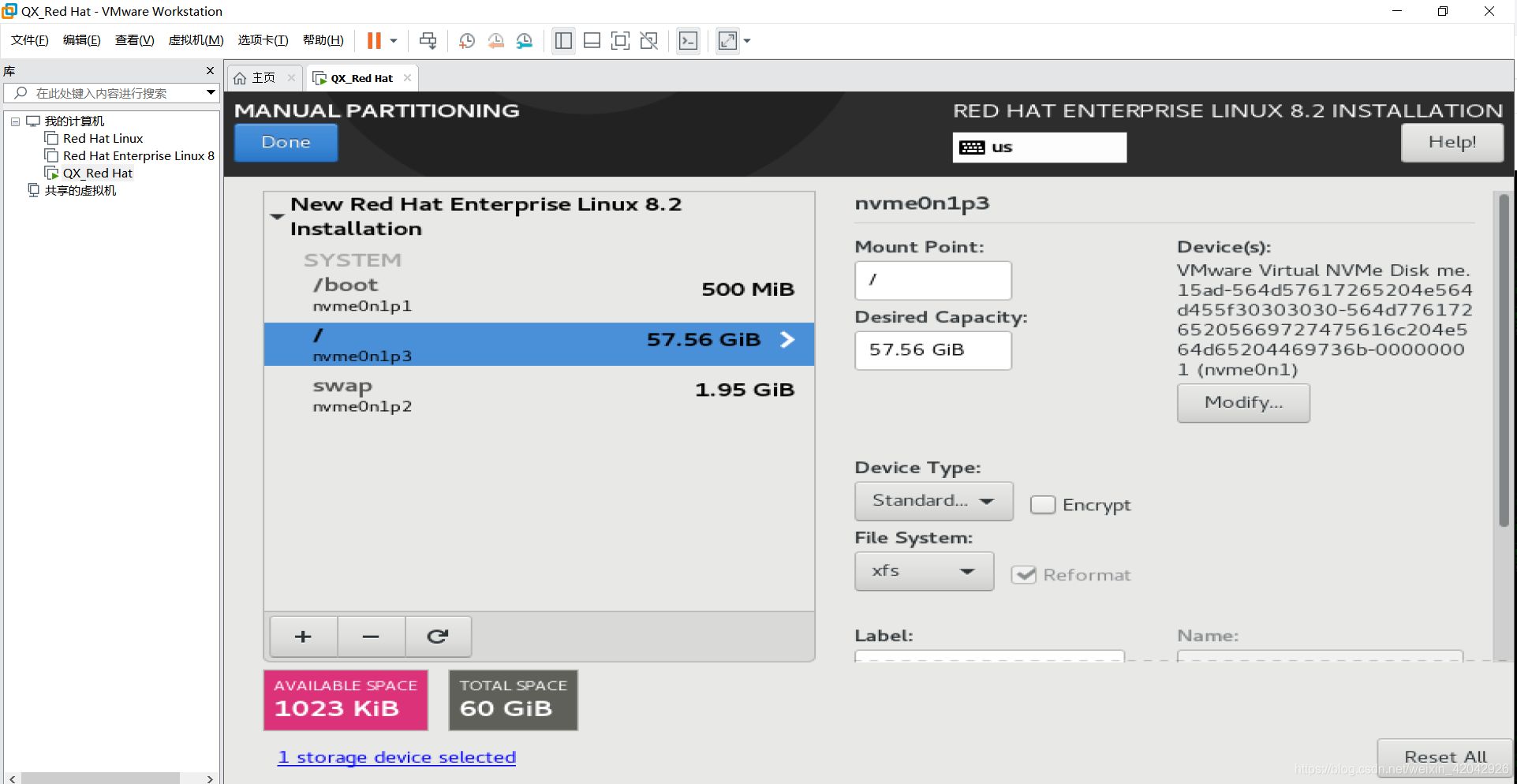Click the Desired Capacity input field

933,350
